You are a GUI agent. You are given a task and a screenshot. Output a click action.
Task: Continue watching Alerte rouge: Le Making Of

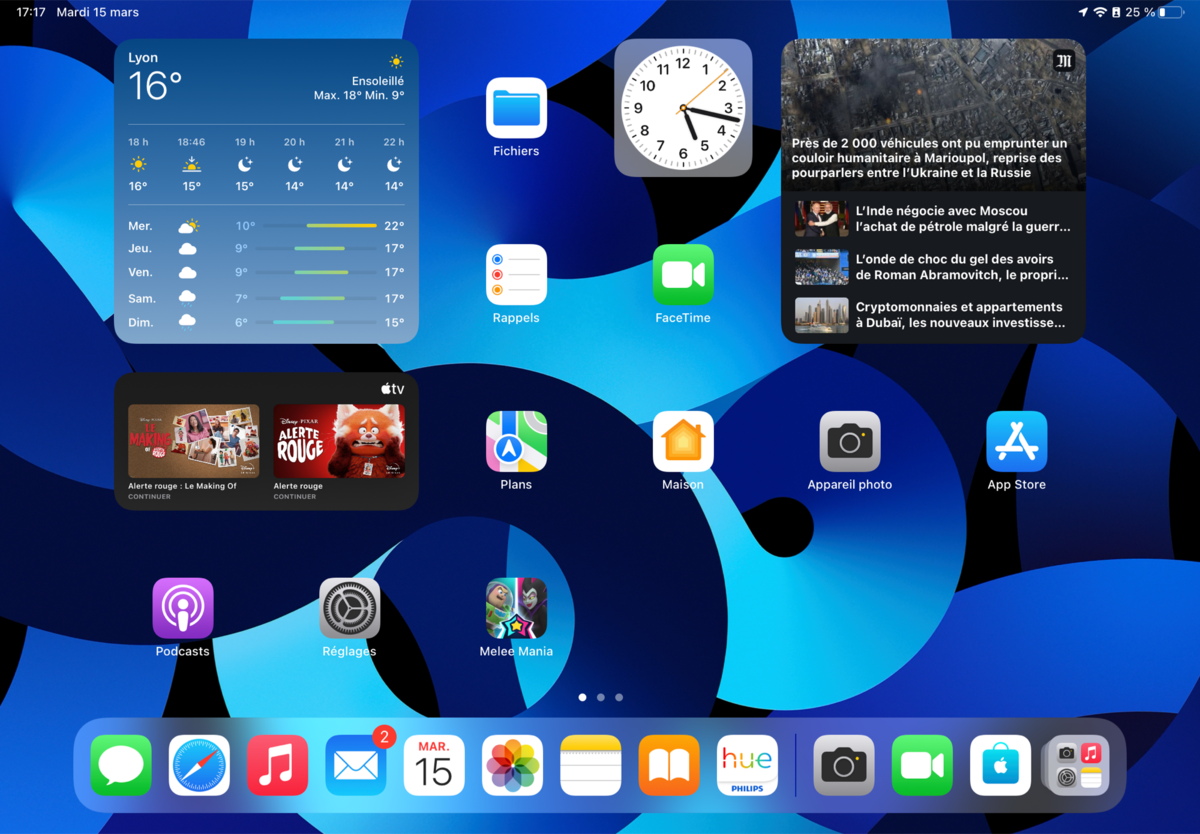(194, 451)
